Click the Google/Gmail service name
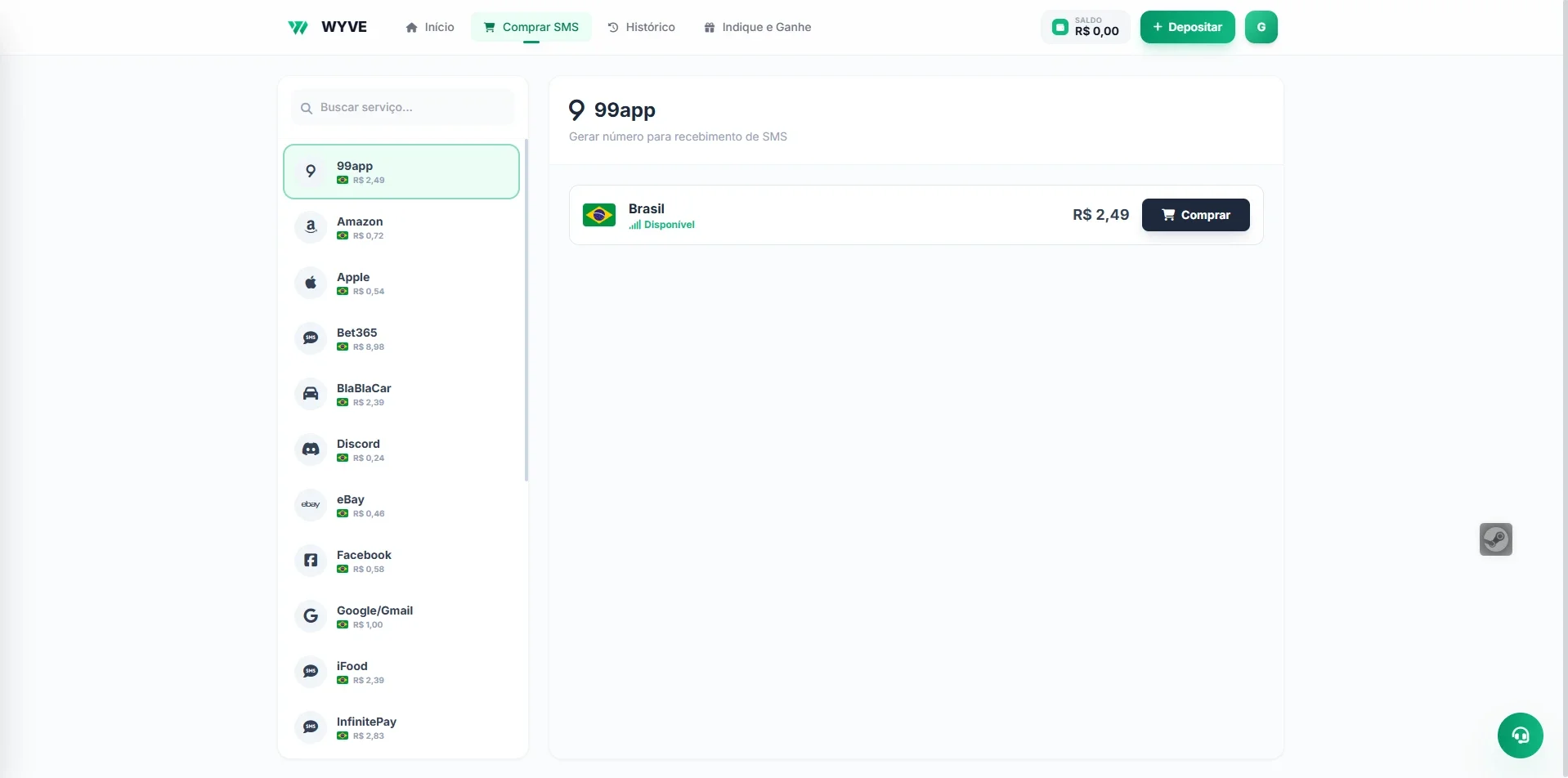Screen dimensions: 1568x778 374,610
